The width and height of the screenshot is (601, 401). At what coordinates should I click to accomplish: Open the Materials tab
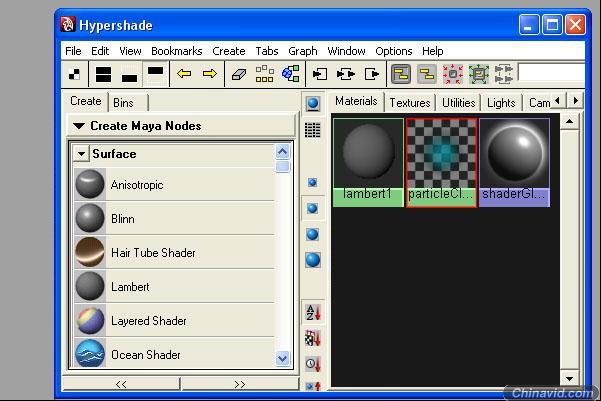[356, 101]
